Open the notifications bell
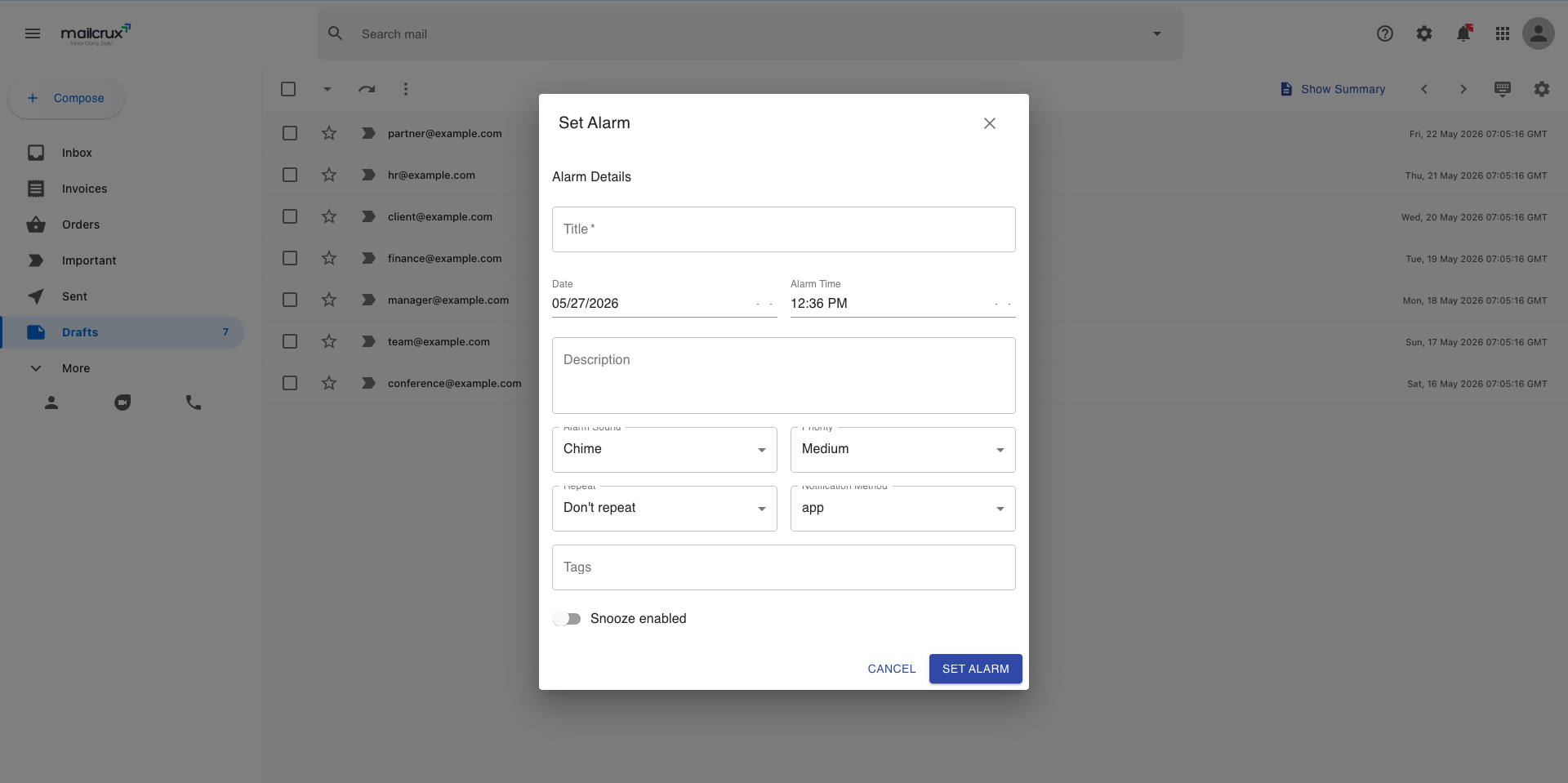Viewport: 1568px width, 783px height. point(1463,33)
